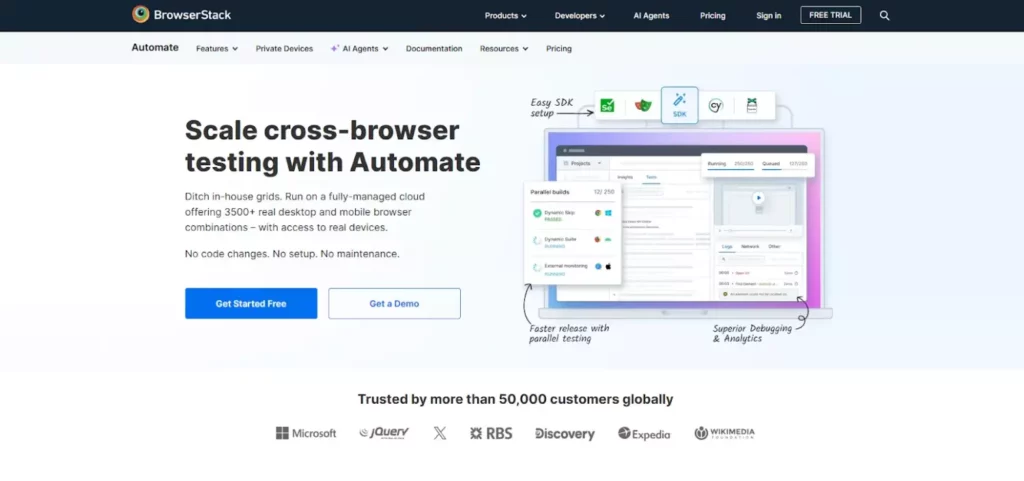1024x481 pixels.
Task: Click the X logo in customer row
Action: (440, 433)
